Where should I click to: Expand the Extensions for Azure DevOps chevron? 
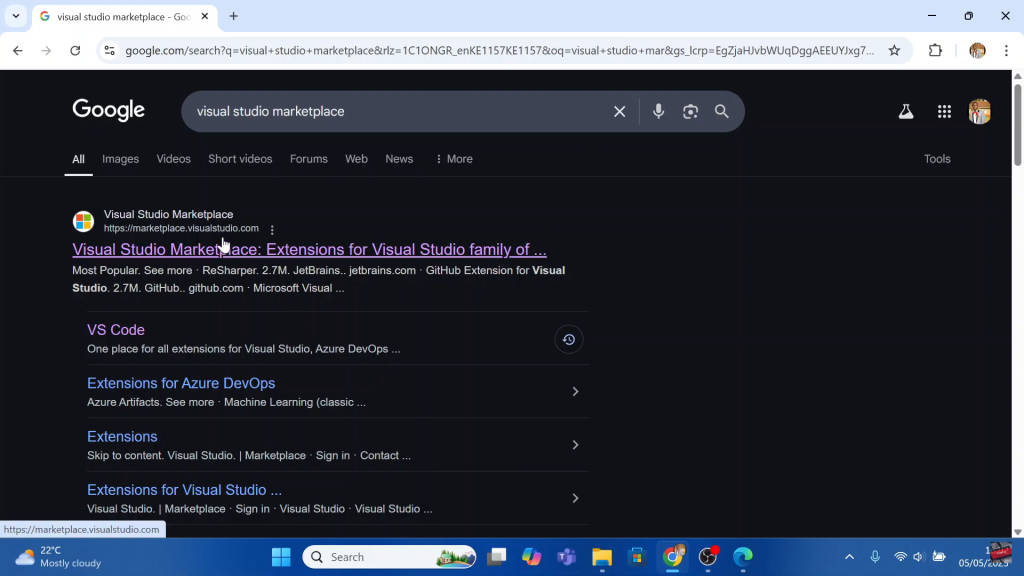(x=575, y=392)
